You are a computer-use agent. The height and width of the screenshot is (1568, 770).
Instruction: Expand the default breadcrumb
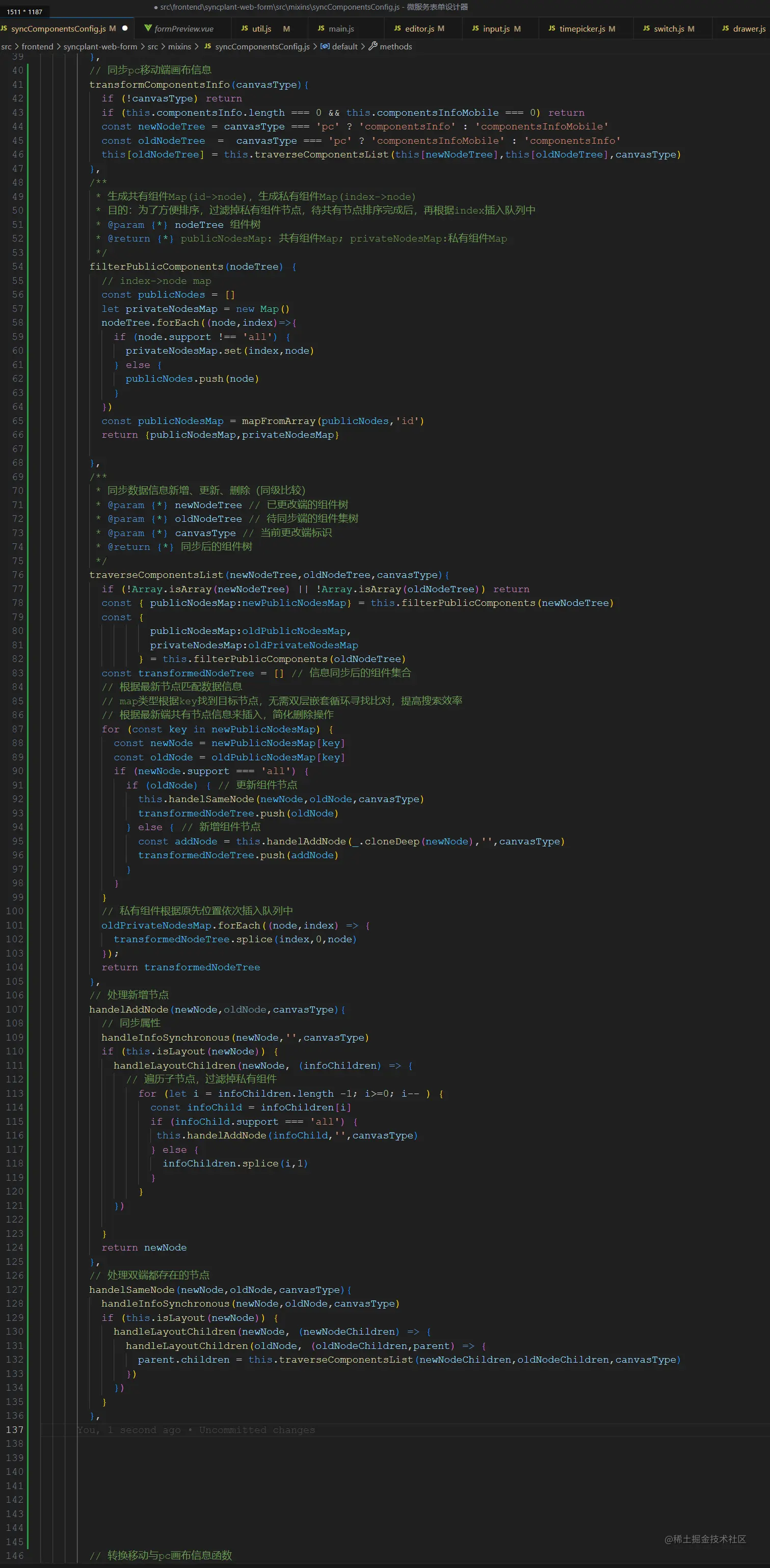pyautogui.click(x=344, y=46)
